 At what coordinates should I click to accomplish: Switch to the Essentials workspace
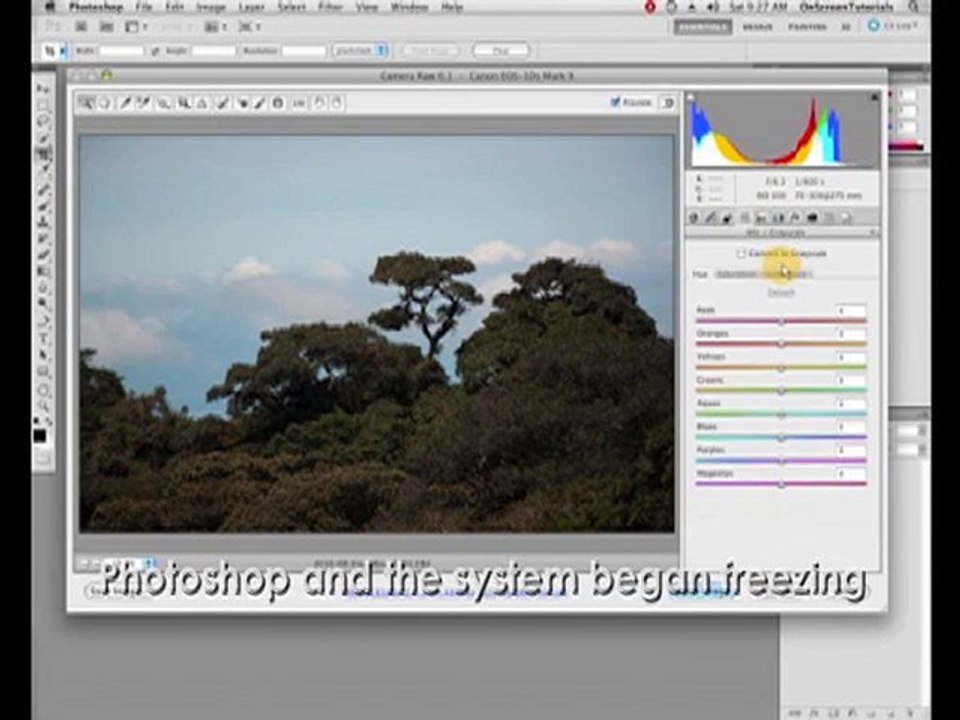(702, 27)
